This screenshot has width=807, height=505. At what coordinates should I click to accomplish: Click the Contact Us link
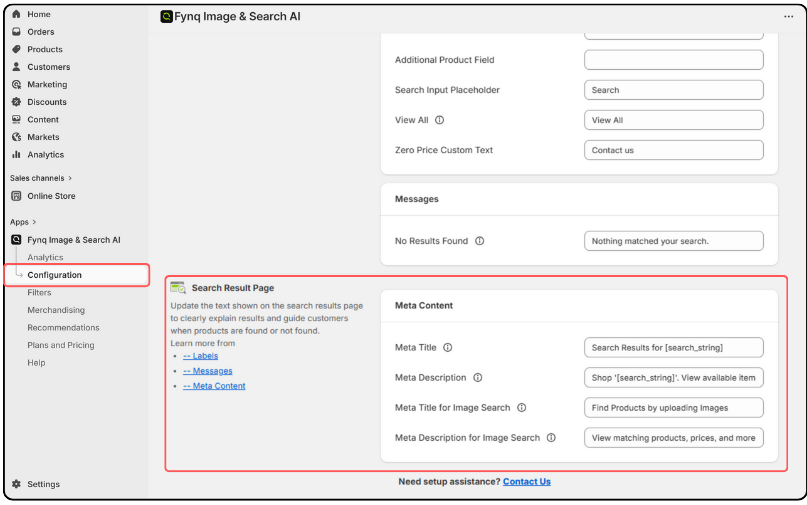coord(527,481)
